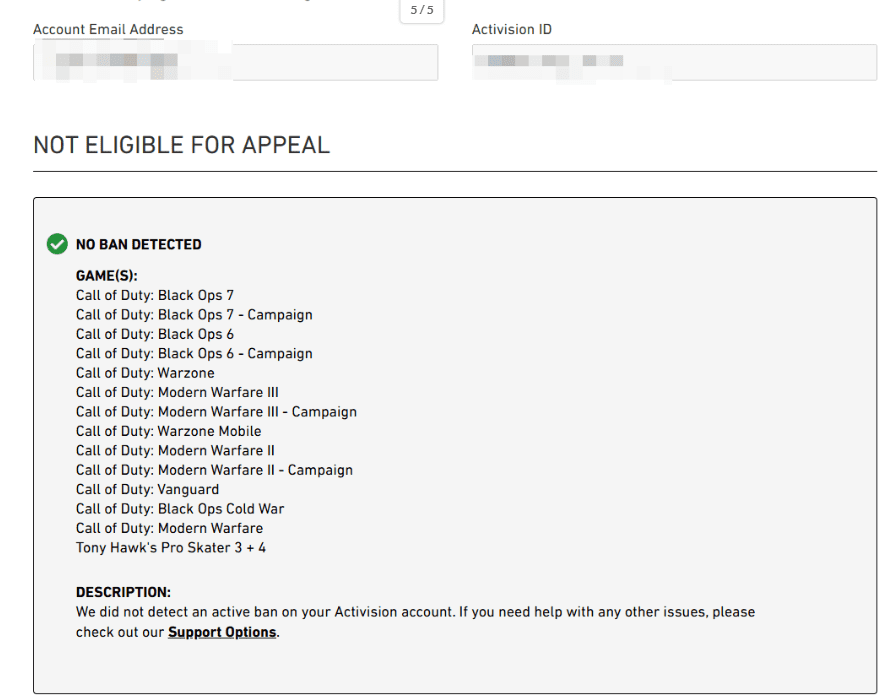Click the green checkmark status icon
This screenshot has width=878, height=699.
(x=56, y=244)
